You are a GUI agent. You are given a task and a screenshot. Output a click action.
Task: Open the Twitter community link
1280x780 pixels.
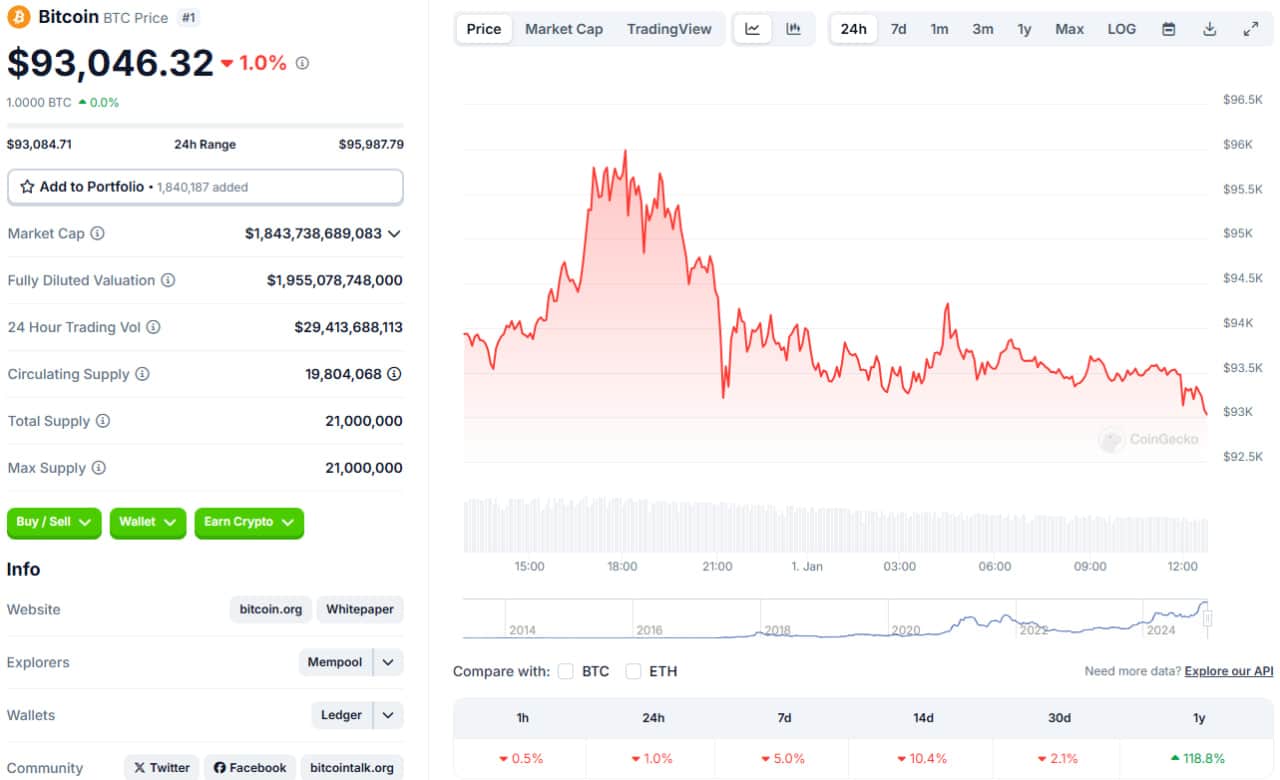162,768
